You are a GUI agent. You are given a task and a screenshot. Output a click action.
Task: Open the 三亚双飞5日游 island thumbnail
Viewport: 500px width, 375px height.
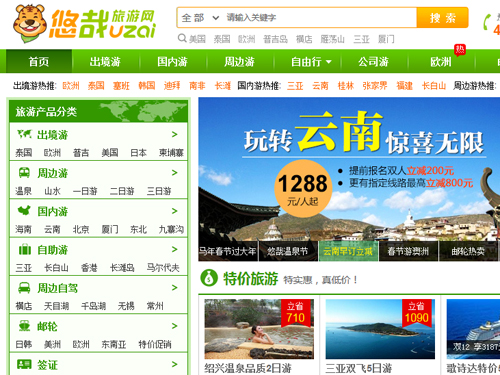(x=380, y=329)
